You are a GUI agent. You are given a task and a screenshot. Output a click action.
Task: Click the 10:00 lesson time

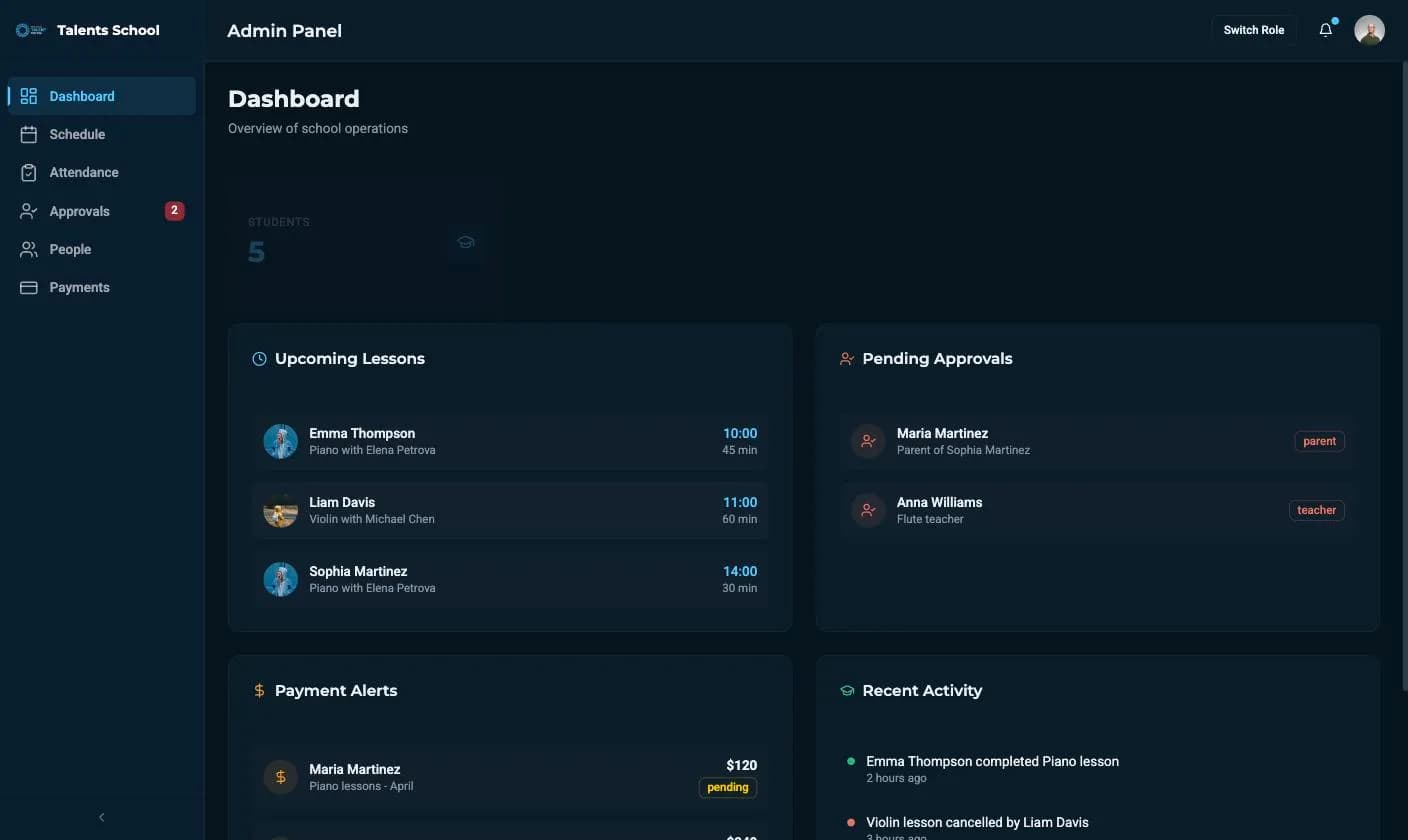[740, 433]
